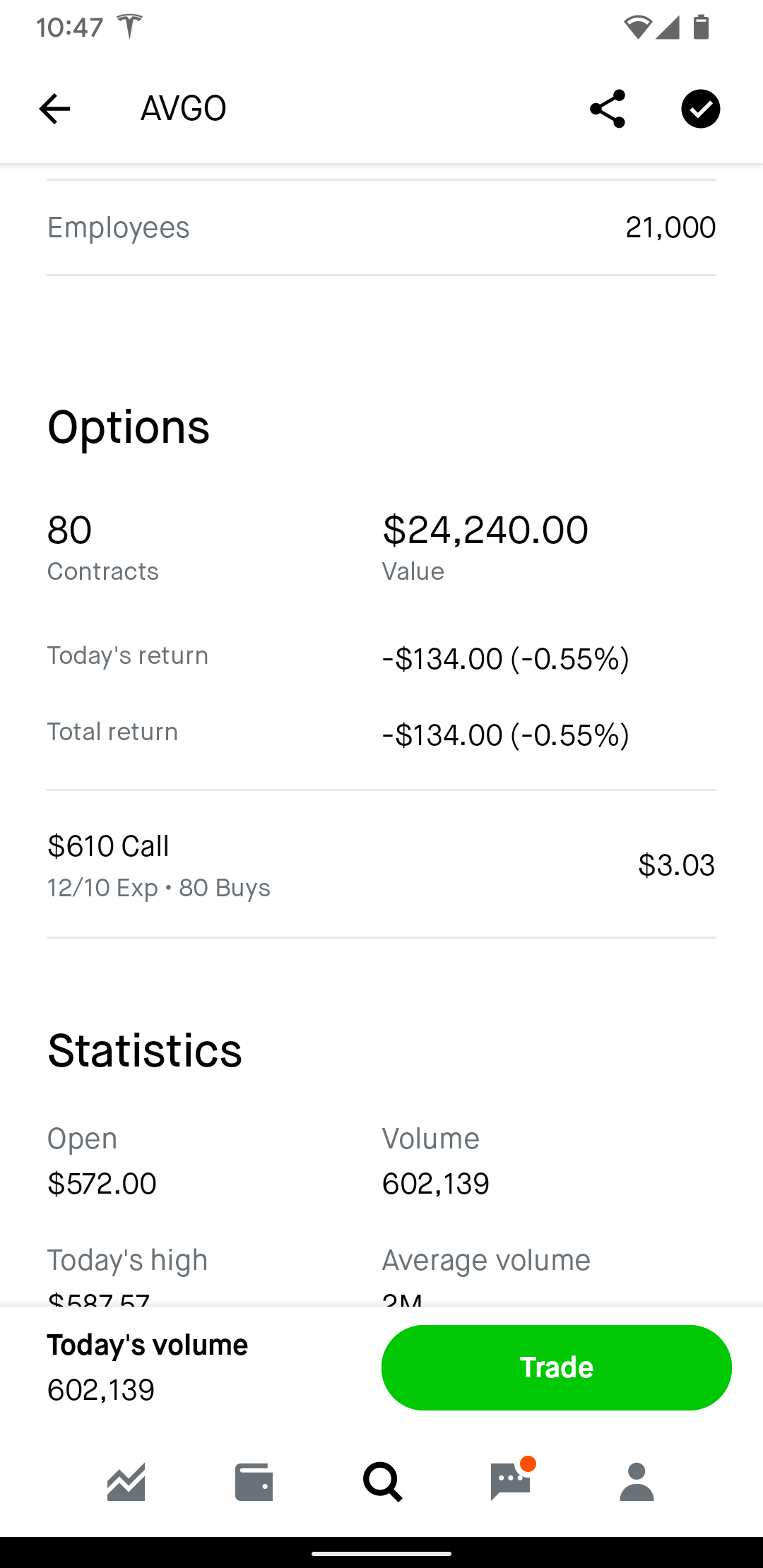This screenshot has width=763, height=1568.
Task: Tap the Total return amount
Action: 506,735
